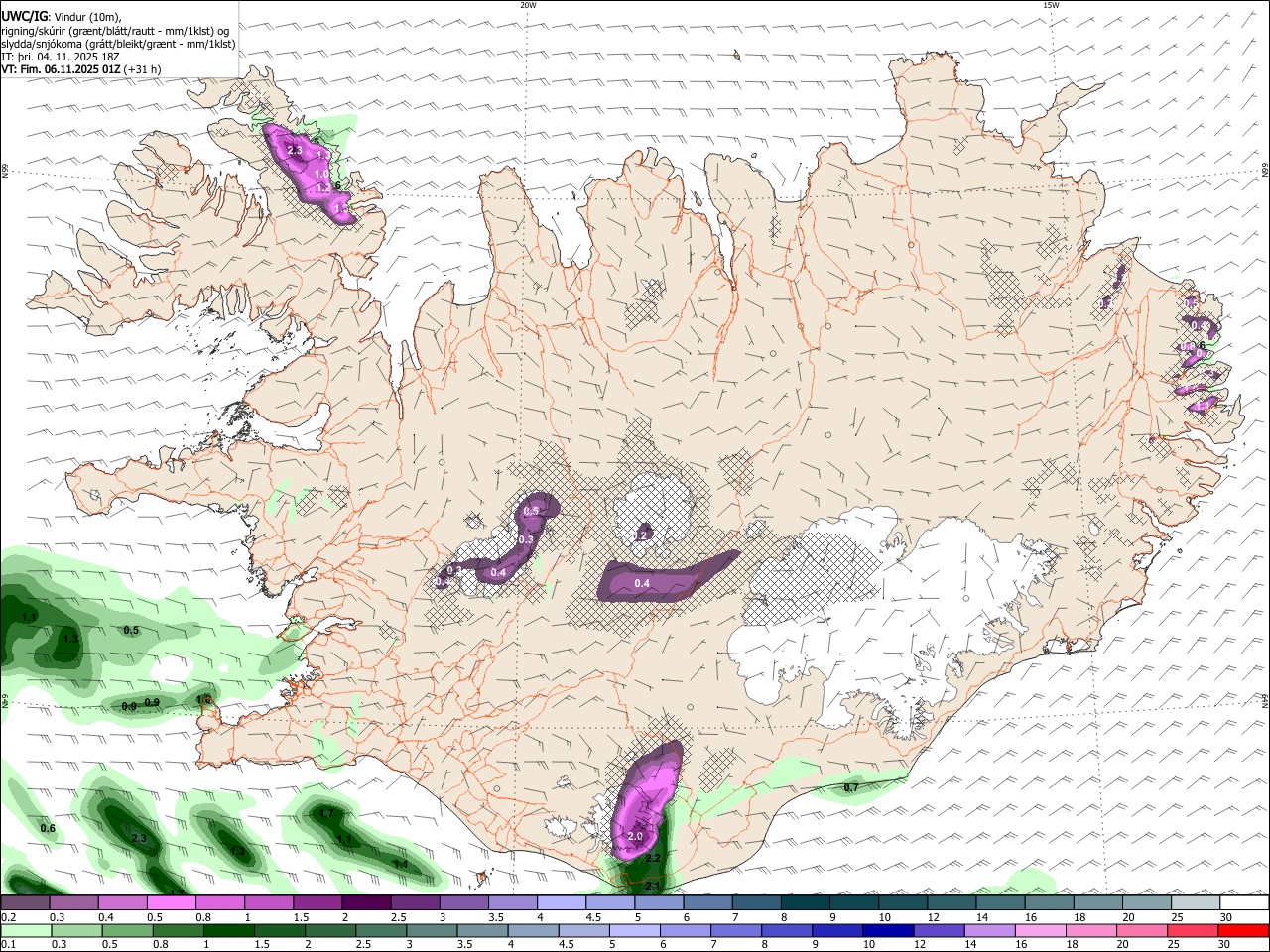This screenshot has width=1270, height=952.
Task: Click the 'slydda/snjókoma' legend description line
Action: 118,44
